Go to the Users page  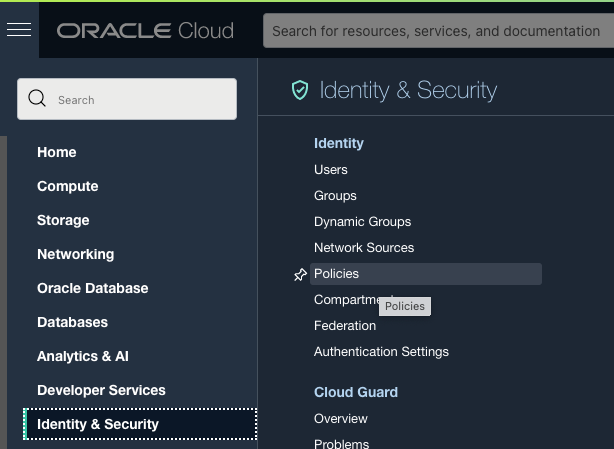(331, 170)
